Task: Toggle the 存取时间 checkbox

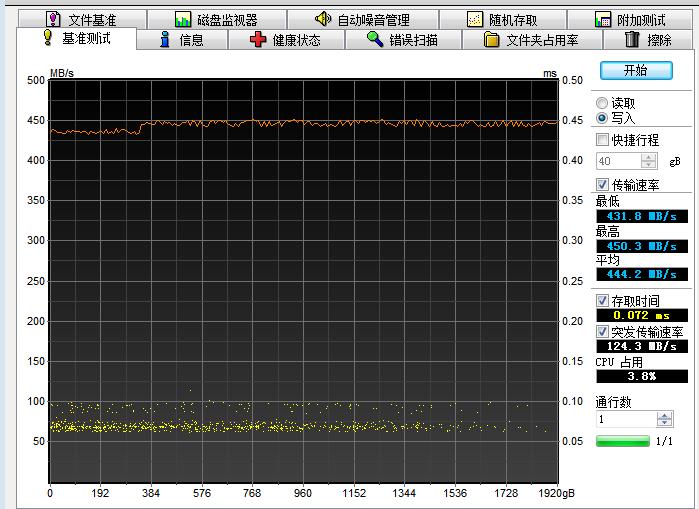Action: pyautogui.click(x=602, y=301)
